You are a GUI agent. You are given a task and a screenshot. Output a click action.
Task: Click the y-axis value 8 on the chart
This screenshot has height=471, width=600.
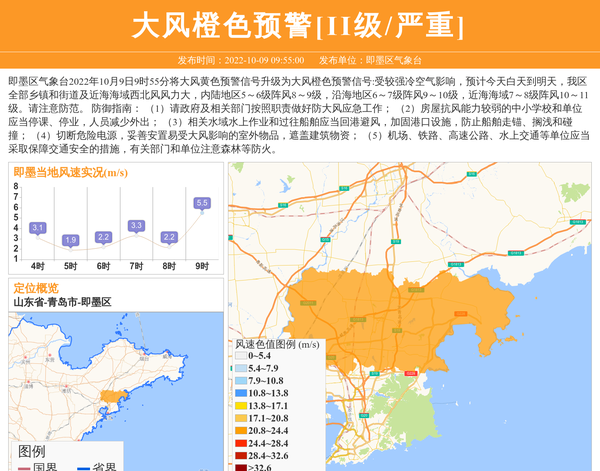16,186
